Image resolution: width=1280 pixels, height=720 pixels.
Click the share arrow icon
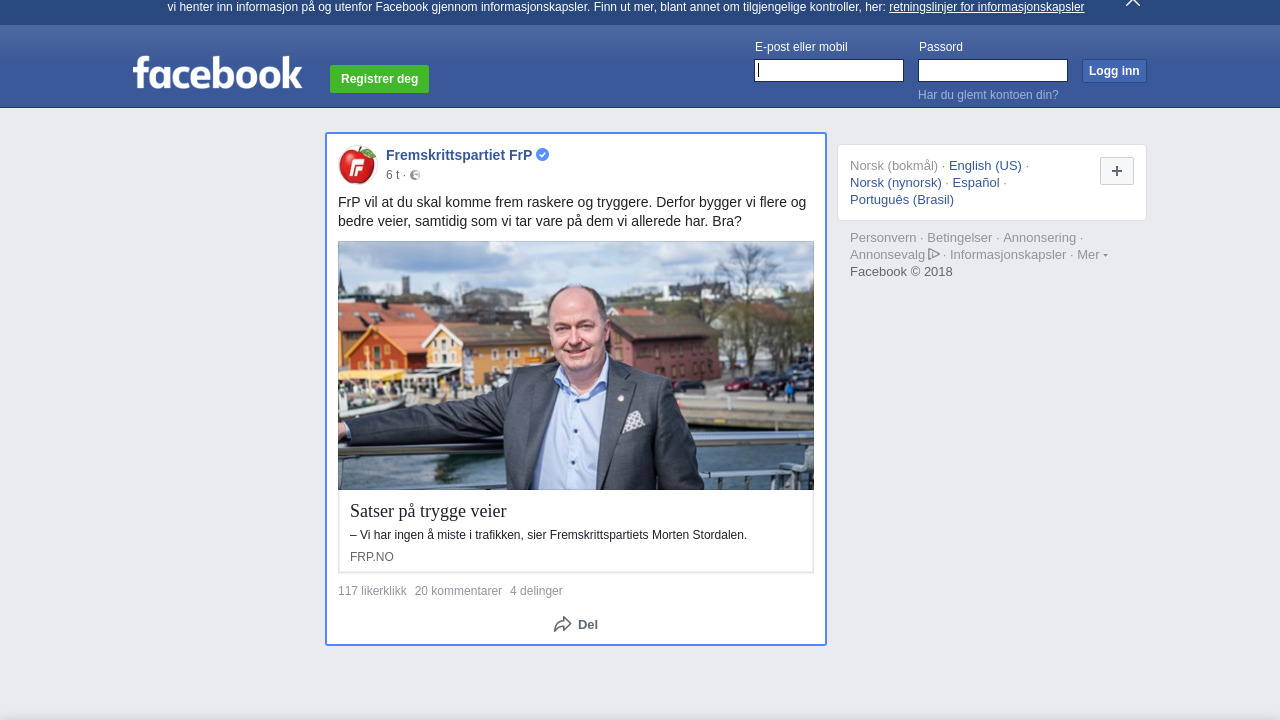pyautogui.click(x=563, y=624)
